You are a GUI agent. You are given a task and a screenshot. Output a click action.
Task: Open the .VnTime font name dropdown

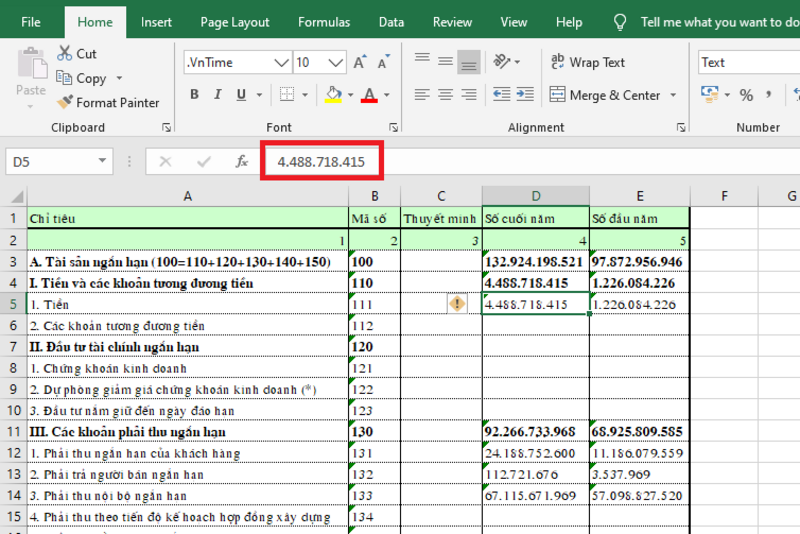tap(280, 62)
